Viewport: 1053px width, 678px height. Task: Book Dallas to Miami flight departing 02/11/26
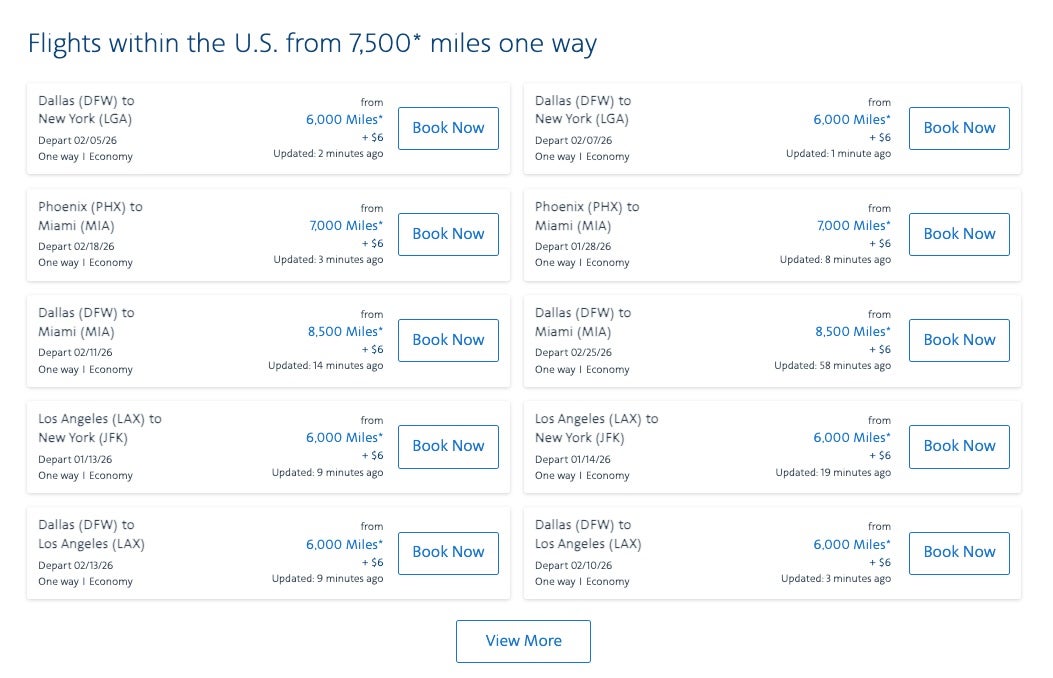[448, 340]
